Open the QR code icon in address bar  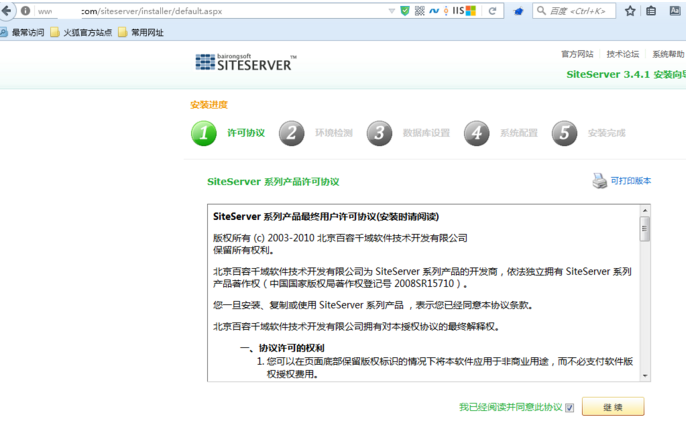(x=420, y=10)
